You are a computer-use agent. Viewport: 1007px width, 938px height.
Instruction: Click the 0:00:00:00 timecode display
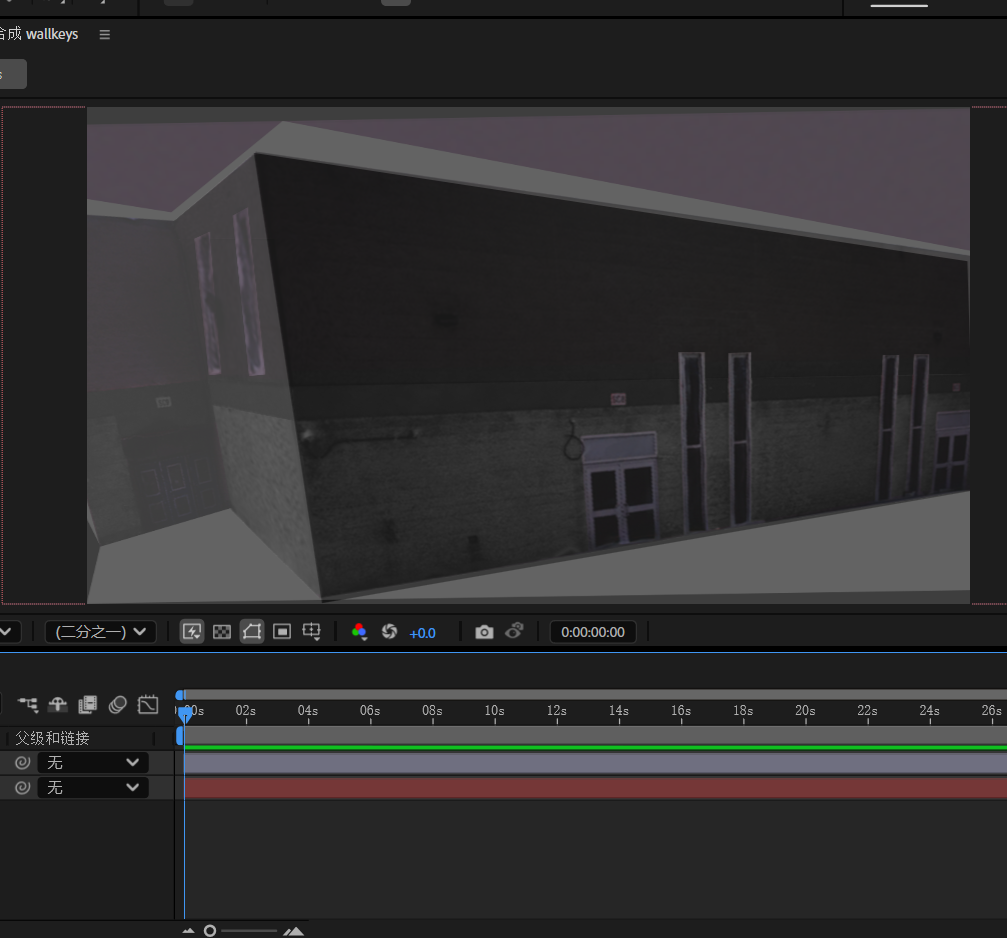(593, 632)
